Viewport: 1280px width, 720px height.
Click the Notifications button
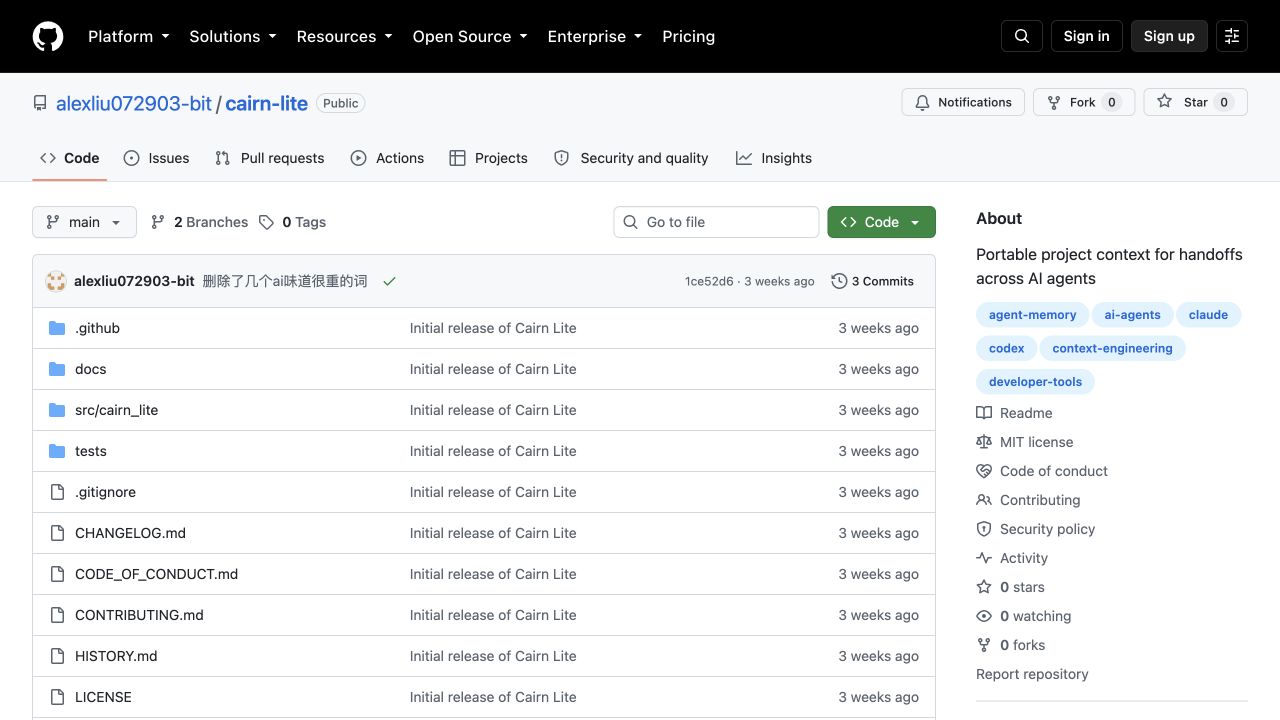pos(963,102)
